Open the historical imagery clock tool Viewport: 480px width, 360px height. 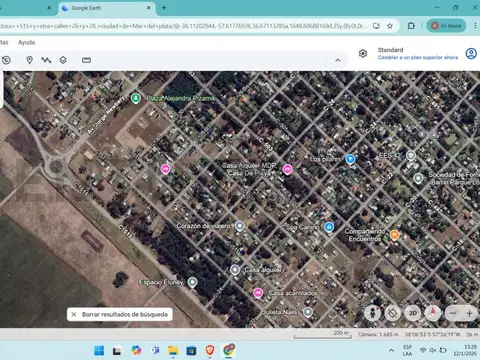tap(6, 60)
